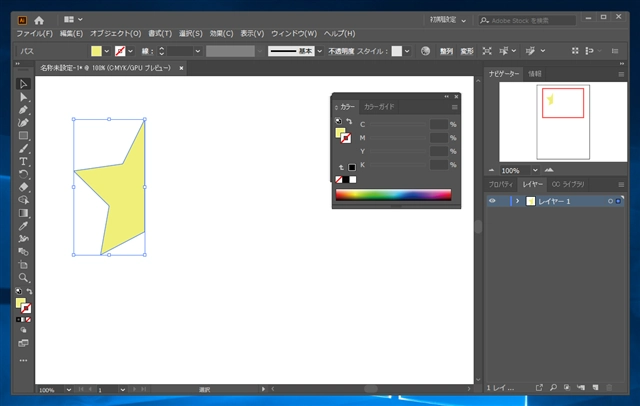Select the Artboard tool
640x406 pixels.
(23, 264)
